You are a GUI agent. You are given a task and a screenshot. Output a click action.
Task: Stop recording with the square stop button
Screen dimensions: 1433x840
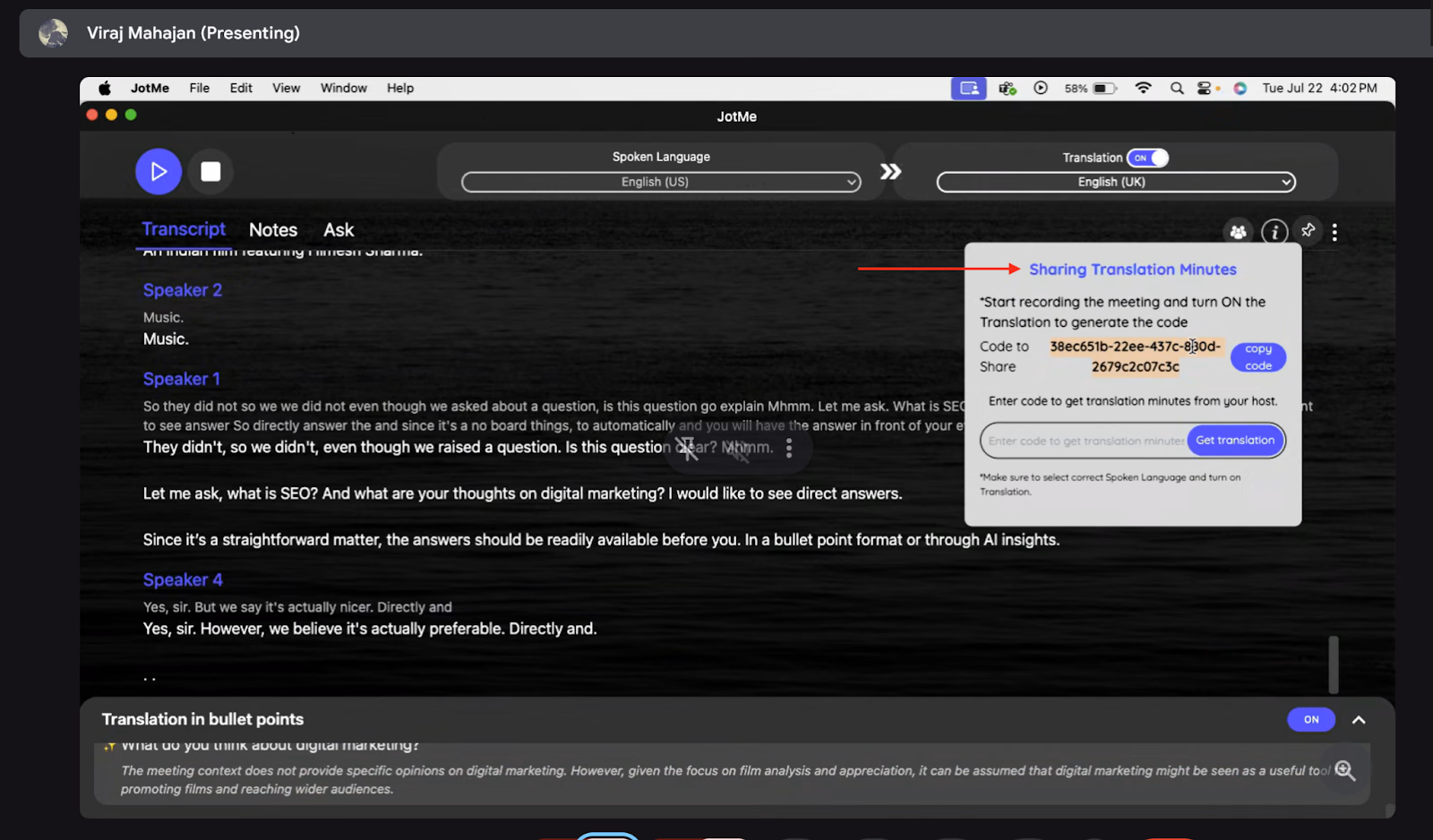210,171
